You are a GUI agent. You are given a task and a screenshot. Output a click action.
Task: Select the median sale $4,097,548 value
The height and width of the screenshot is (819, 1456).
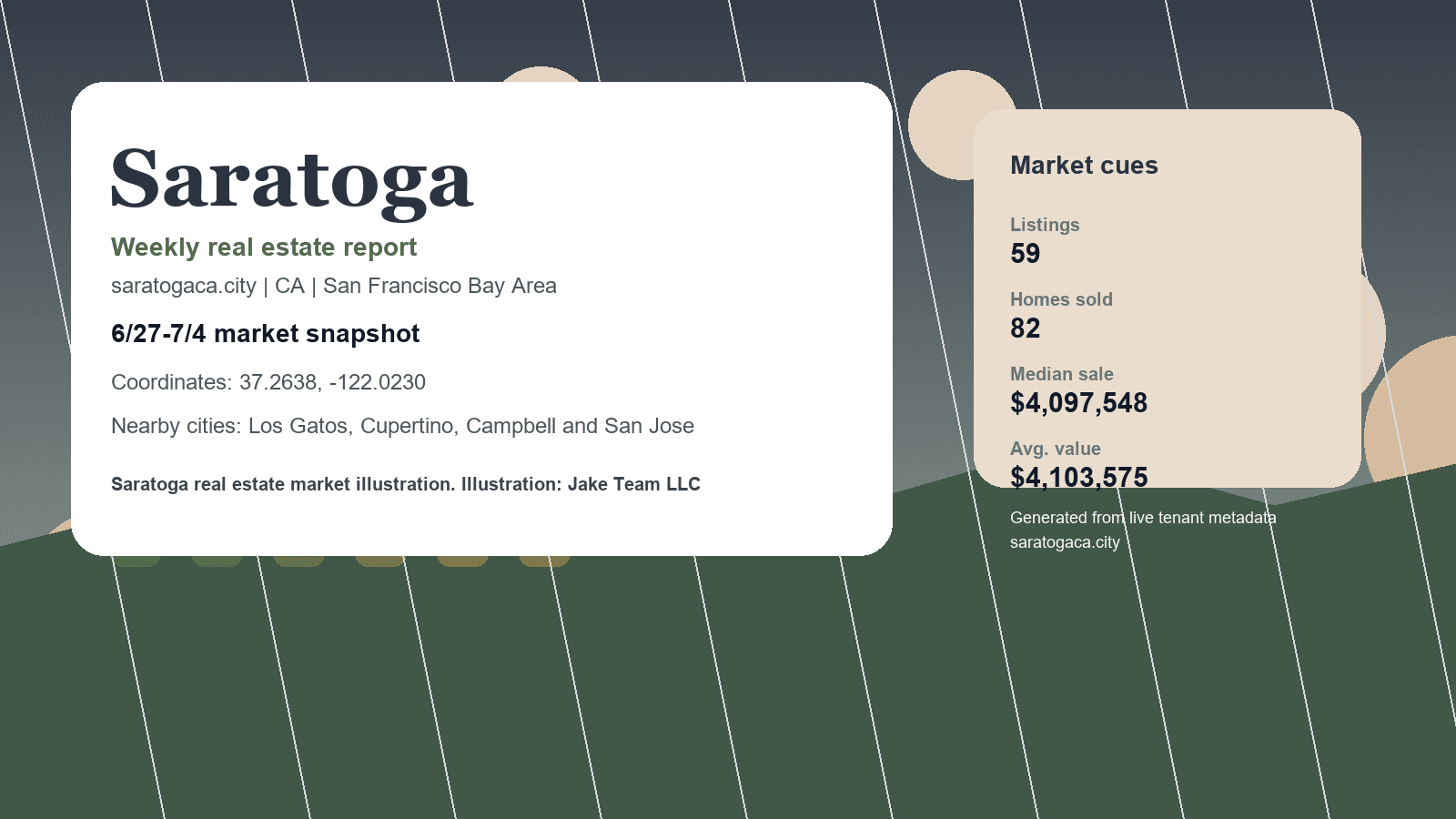[1079, 403]
